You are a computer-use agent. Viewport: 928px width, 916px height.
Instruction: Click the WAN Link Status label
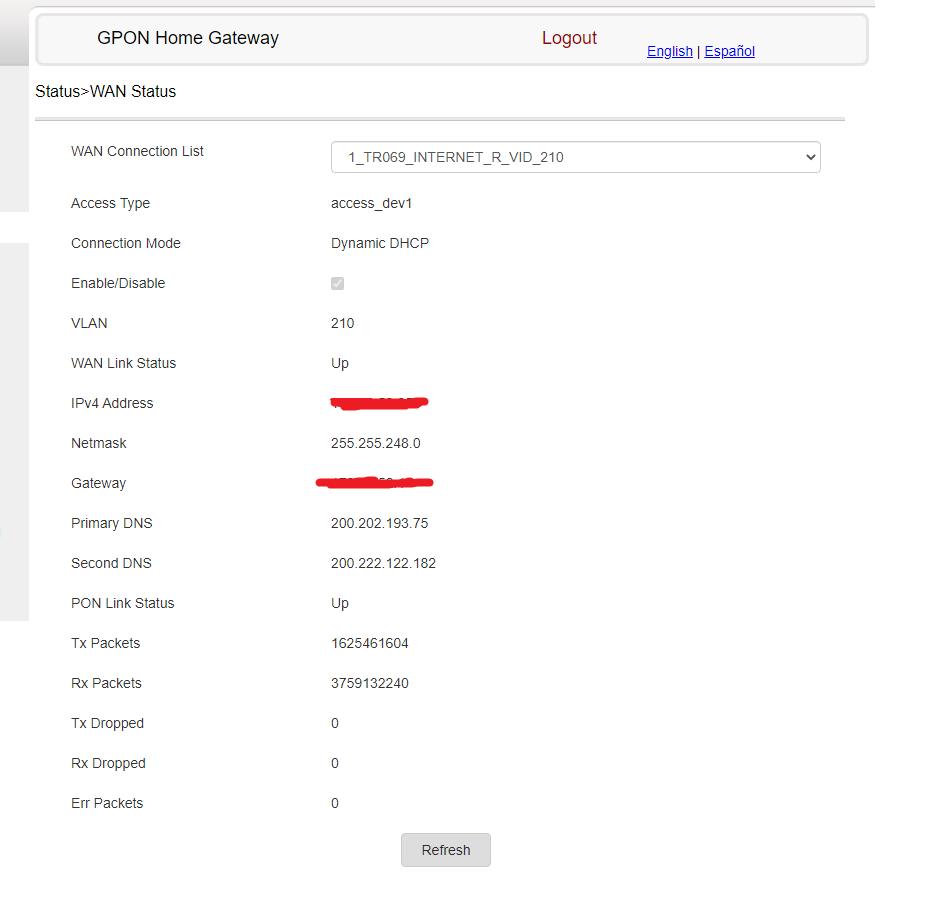(x=124, y=363)
